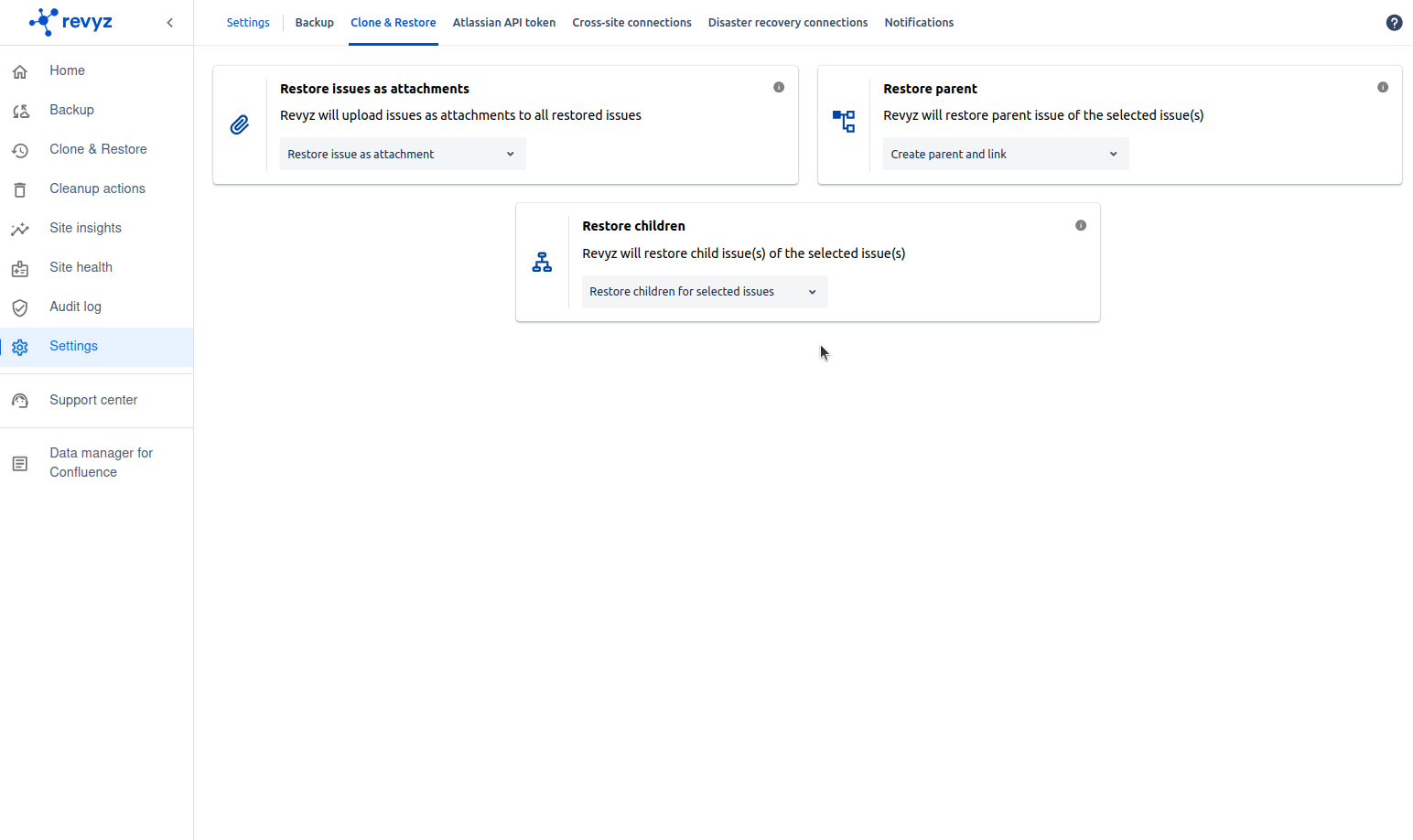Open the Notifications tab
The height and width of the screenshot is (840, 1413).
pos(919,23)
